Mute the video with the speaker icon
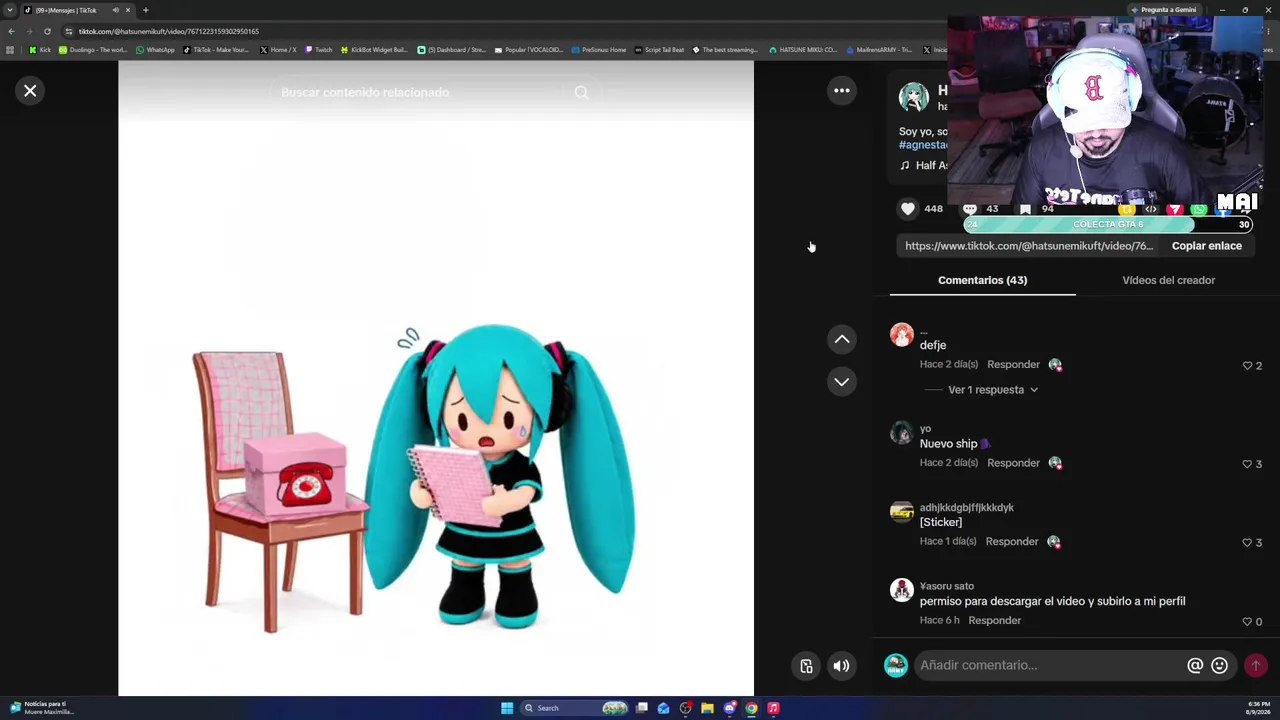This screenshot has height=720, width=1280. [x=842, y=666]
